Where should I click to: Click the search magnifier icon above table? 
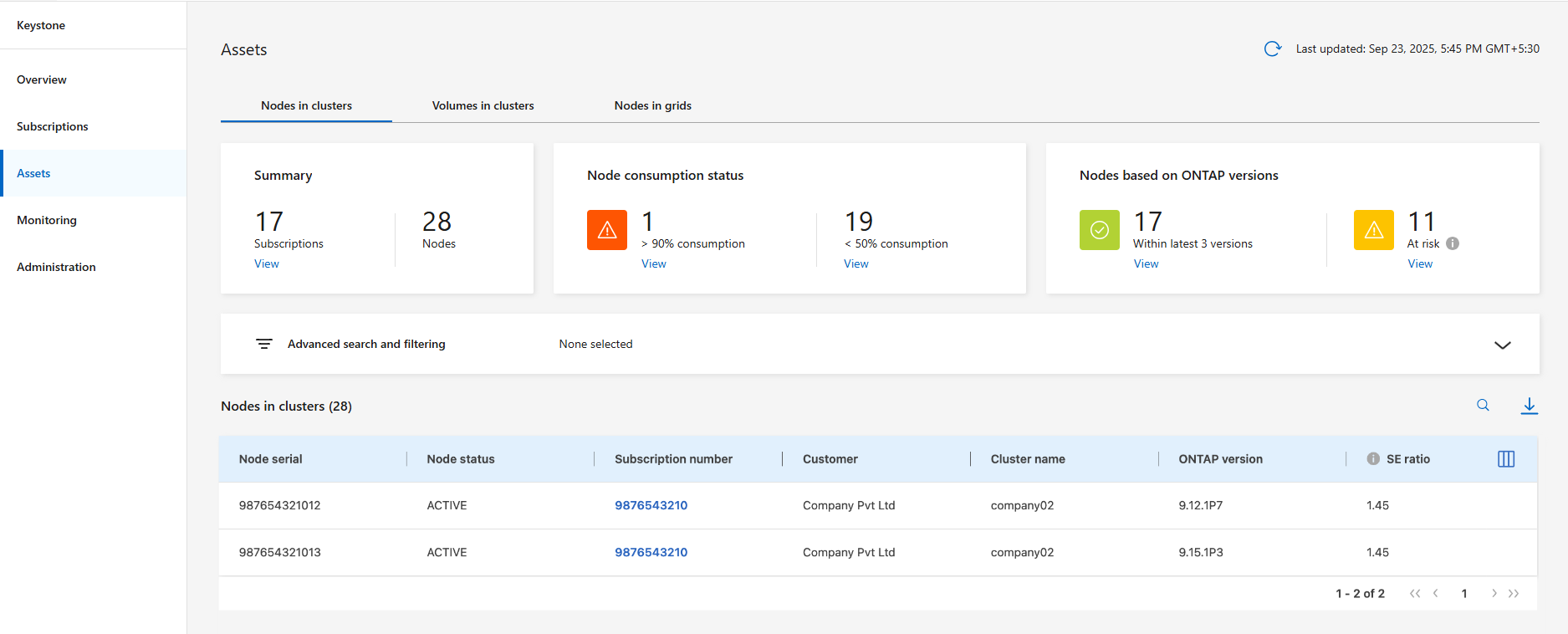[x=1483, y=406]
